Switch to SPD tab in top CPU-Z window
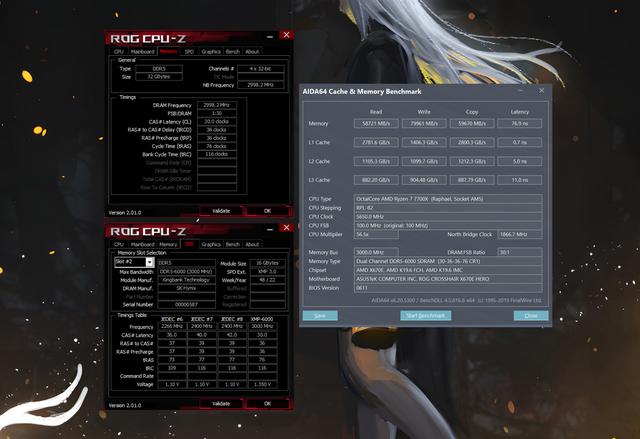 point(189,51)
